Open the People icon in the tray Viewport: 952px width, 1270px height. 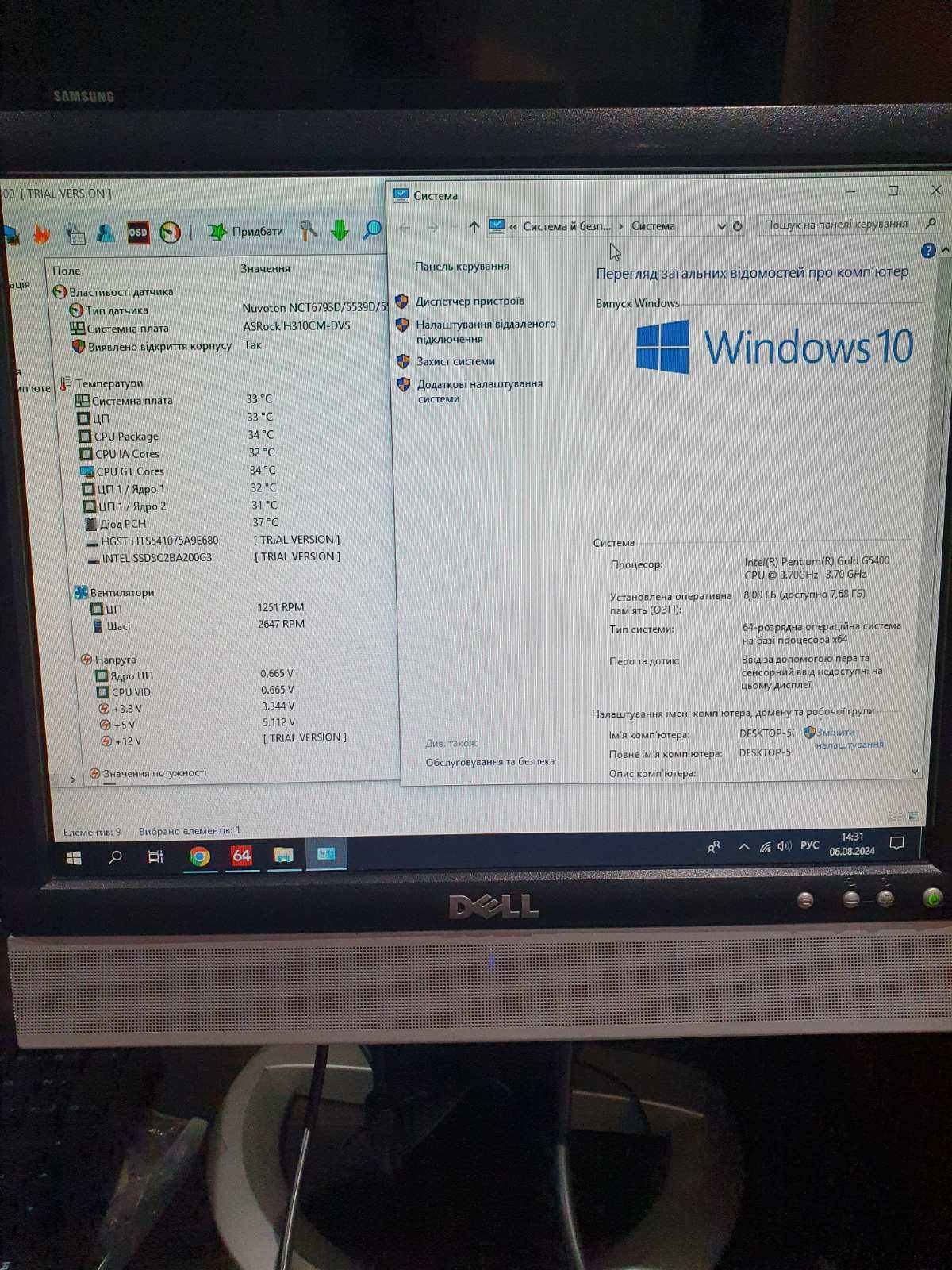(713, 847)
